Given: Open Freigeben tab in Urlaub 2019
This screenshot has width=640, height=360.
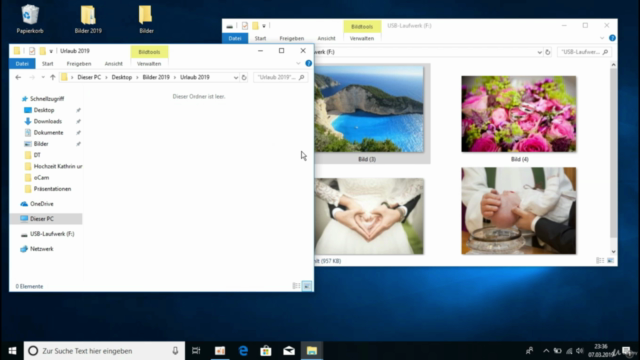Looking at the screenshot, I should [x=79, y=64].
